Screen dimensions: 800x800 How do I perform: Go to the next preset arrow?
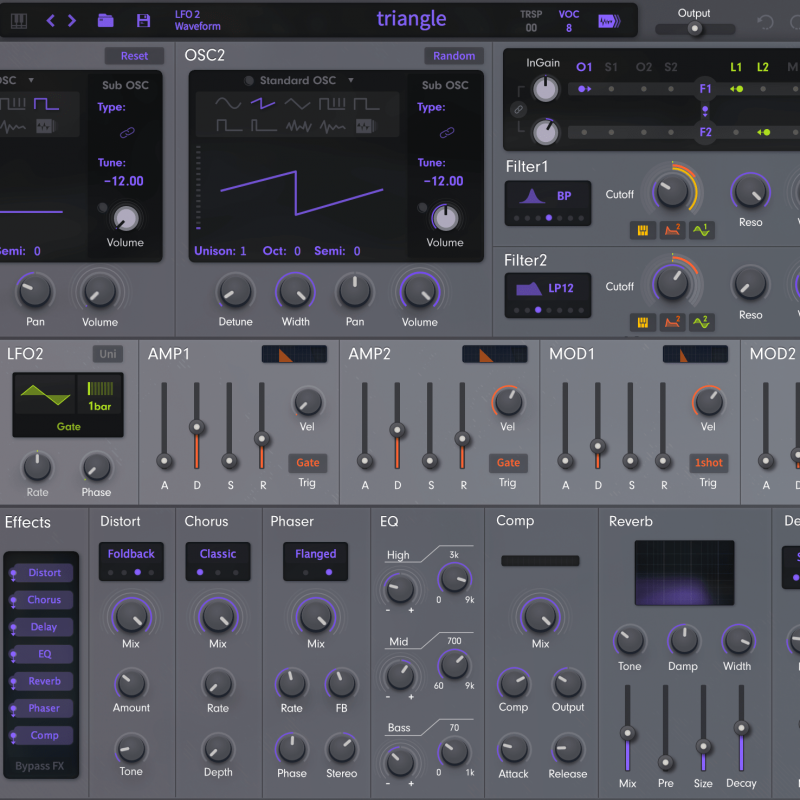pos(72,20)
